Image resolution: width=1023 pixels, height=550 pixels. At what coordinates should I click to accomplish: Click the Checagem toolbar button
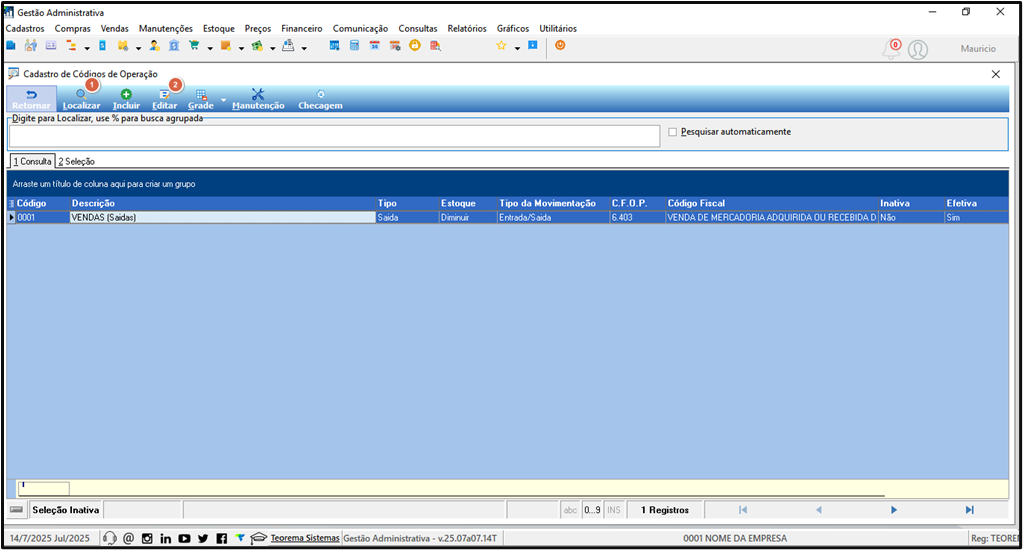point(320,99)
